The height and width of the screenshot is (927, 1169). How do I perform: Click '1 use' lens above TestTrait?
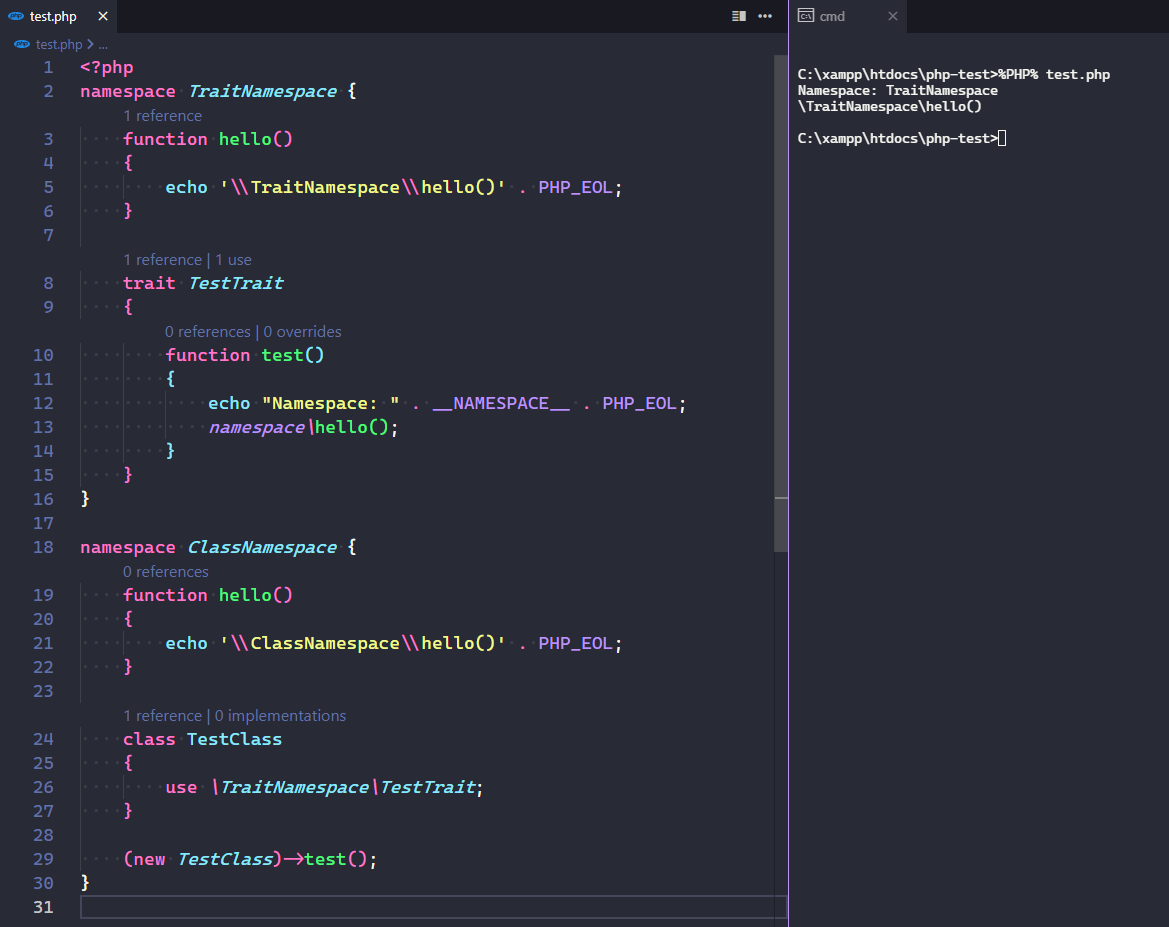point(233,260)
